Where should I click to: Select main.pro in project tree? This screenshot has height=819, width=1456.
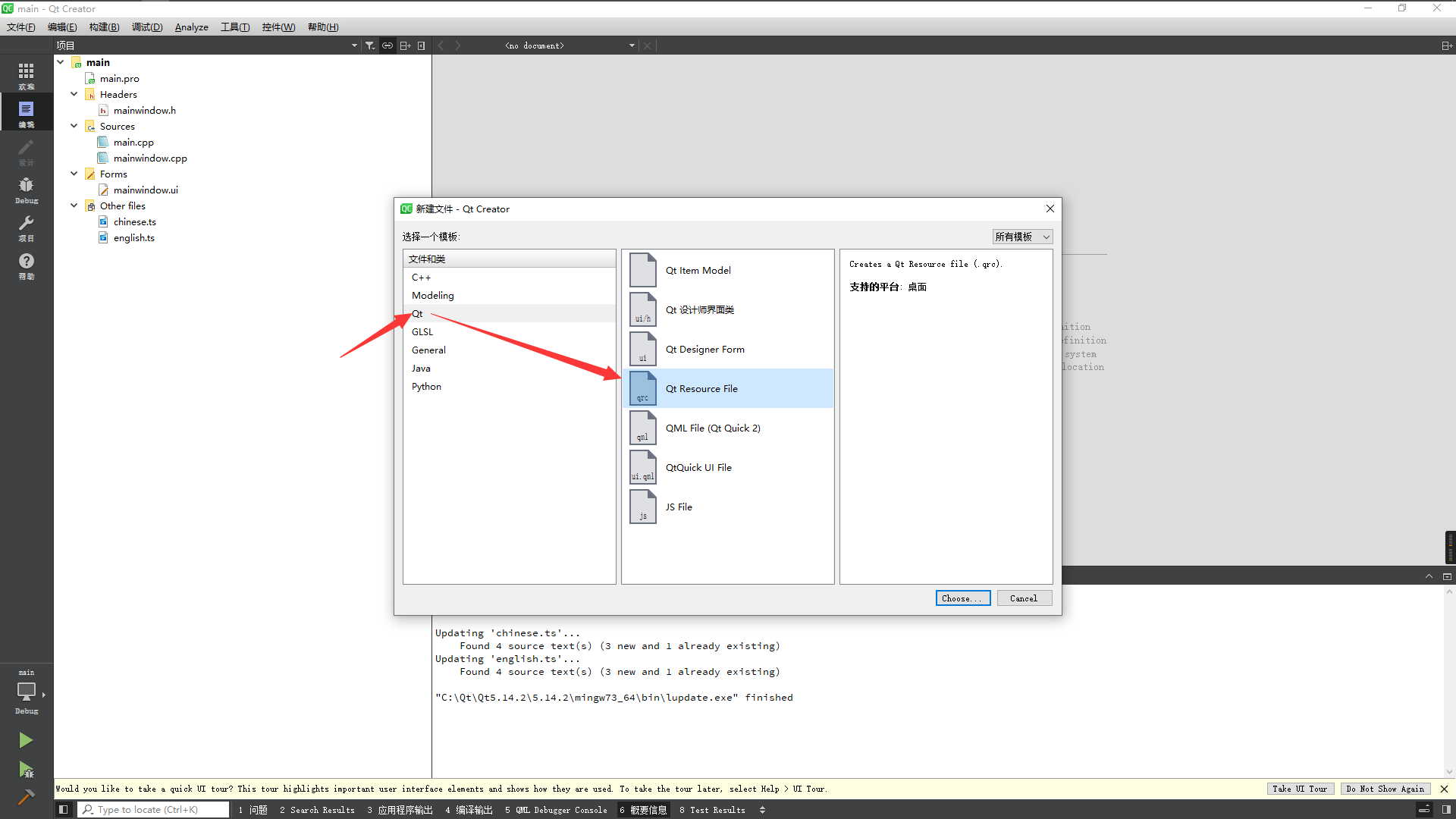[x=119, y=78]
